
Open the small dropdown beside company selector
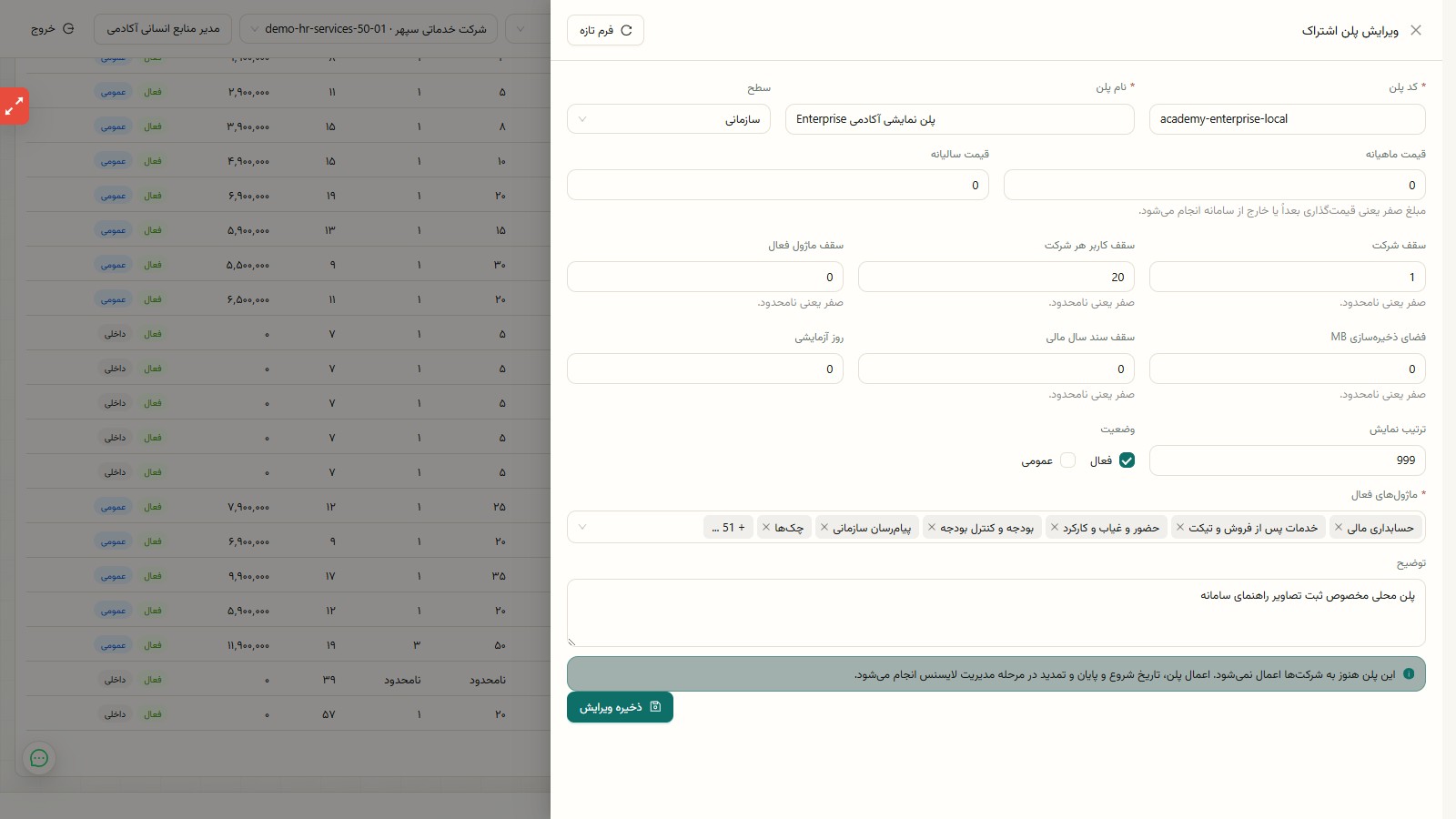[x=527, y=29]
